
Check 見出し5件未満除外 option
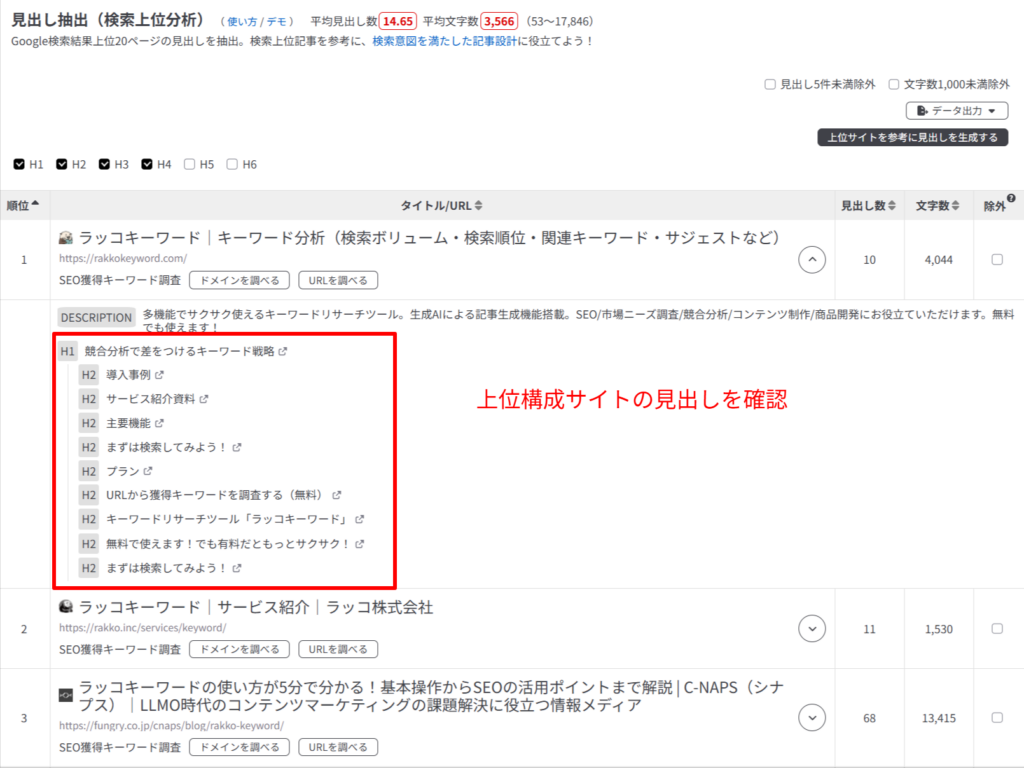pos(770,85)
